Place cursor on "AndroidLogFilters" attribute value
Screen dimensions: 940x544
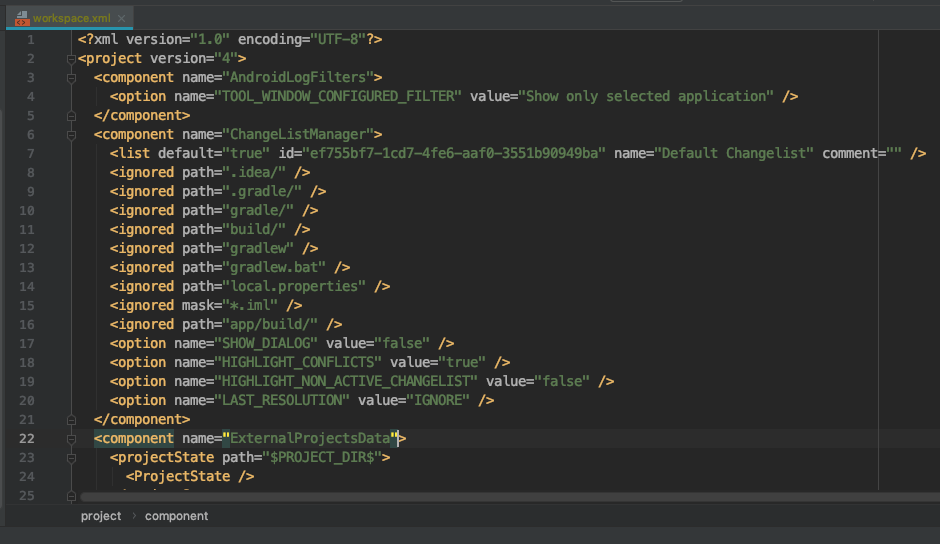click(x=298, y=77)
